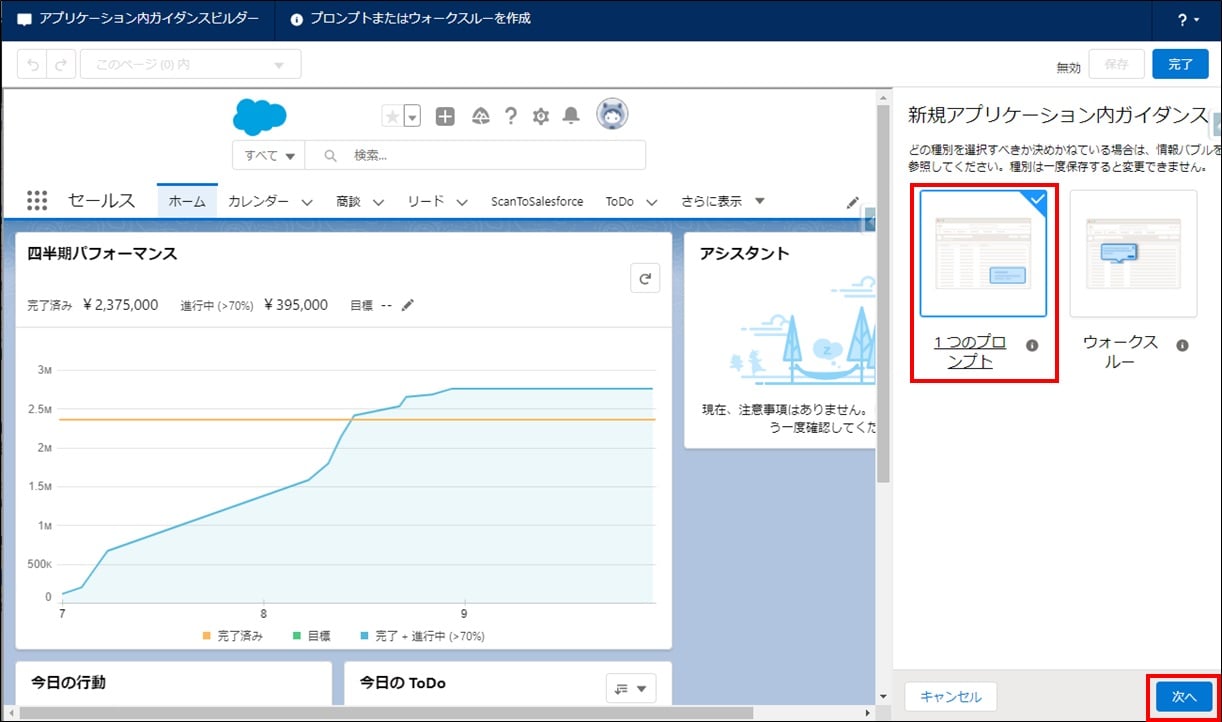
Task: Click the Trailhead guidance icon
Action: (480, 116)
